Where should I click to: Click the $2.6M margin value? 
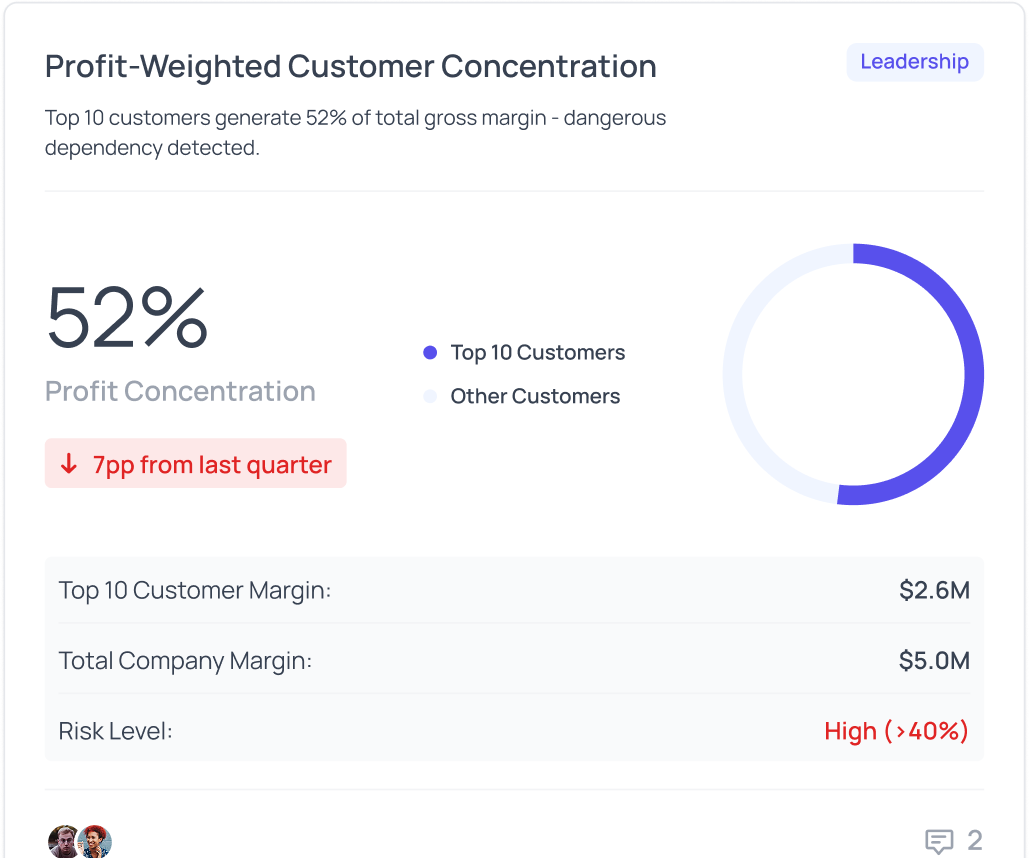pos(934,591)
